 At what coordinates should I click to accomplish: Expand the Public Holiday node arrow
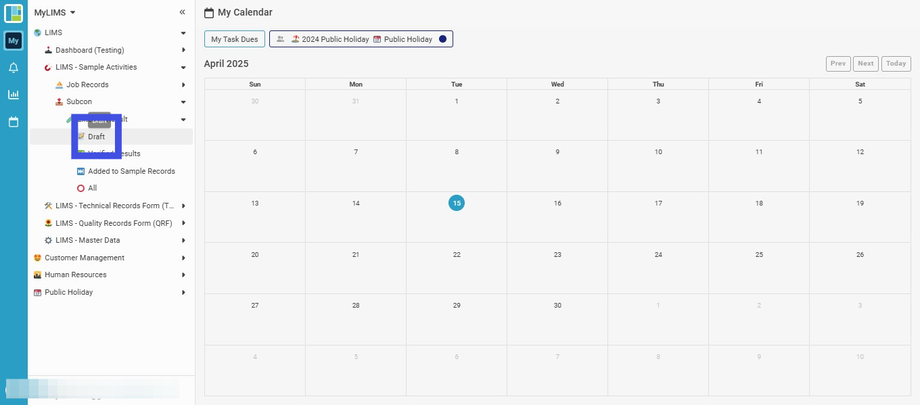(183, 292)
